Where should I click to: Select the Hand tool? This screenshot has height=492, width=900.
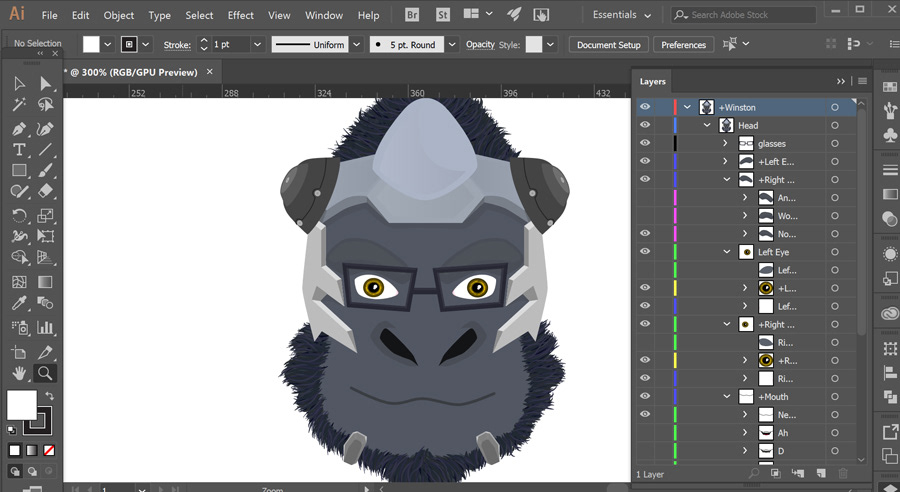[19, 373]
